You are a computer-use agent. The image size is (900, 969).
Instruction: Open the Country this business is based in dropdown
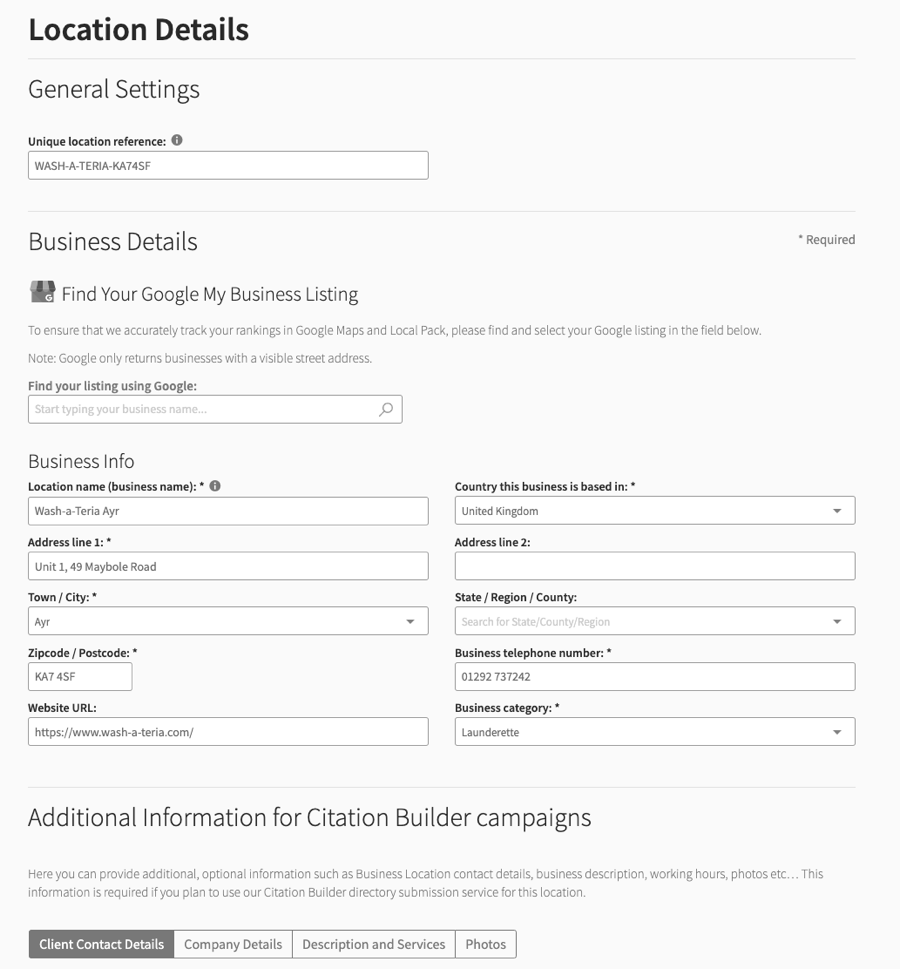[x=837, y=511]
